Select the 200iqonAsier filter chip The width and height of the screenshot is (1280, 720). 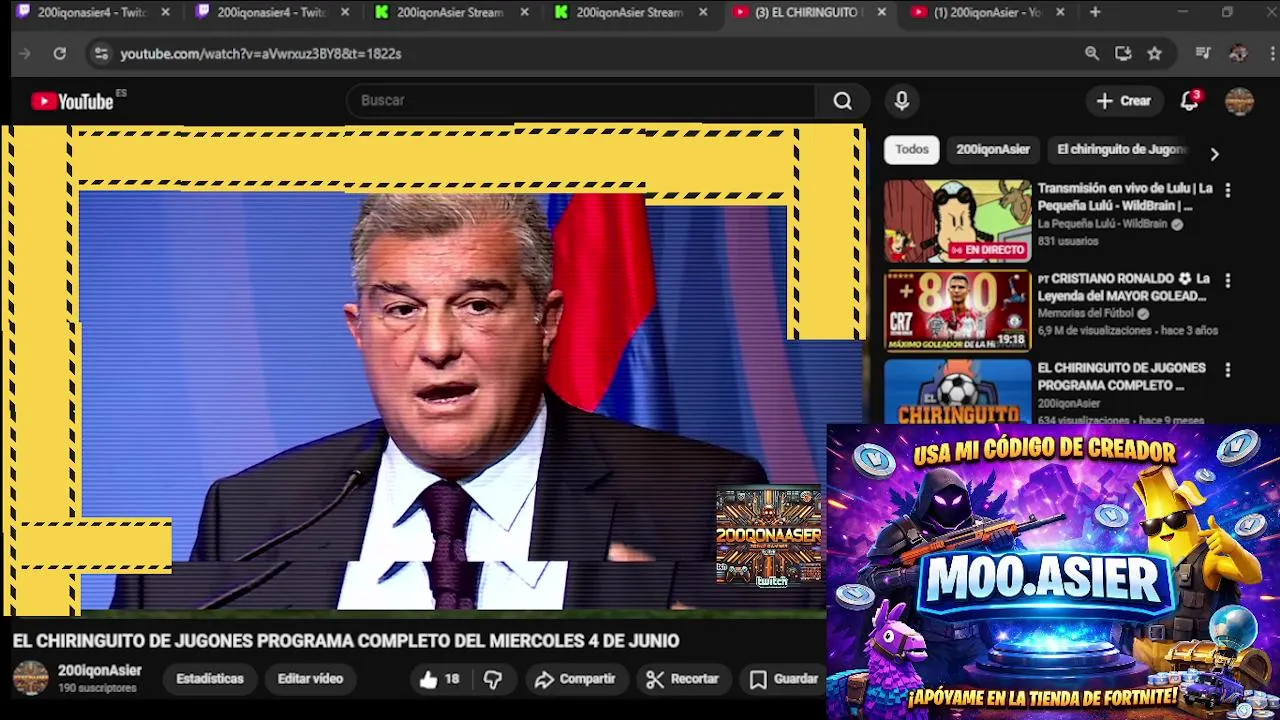coord(993,150)
